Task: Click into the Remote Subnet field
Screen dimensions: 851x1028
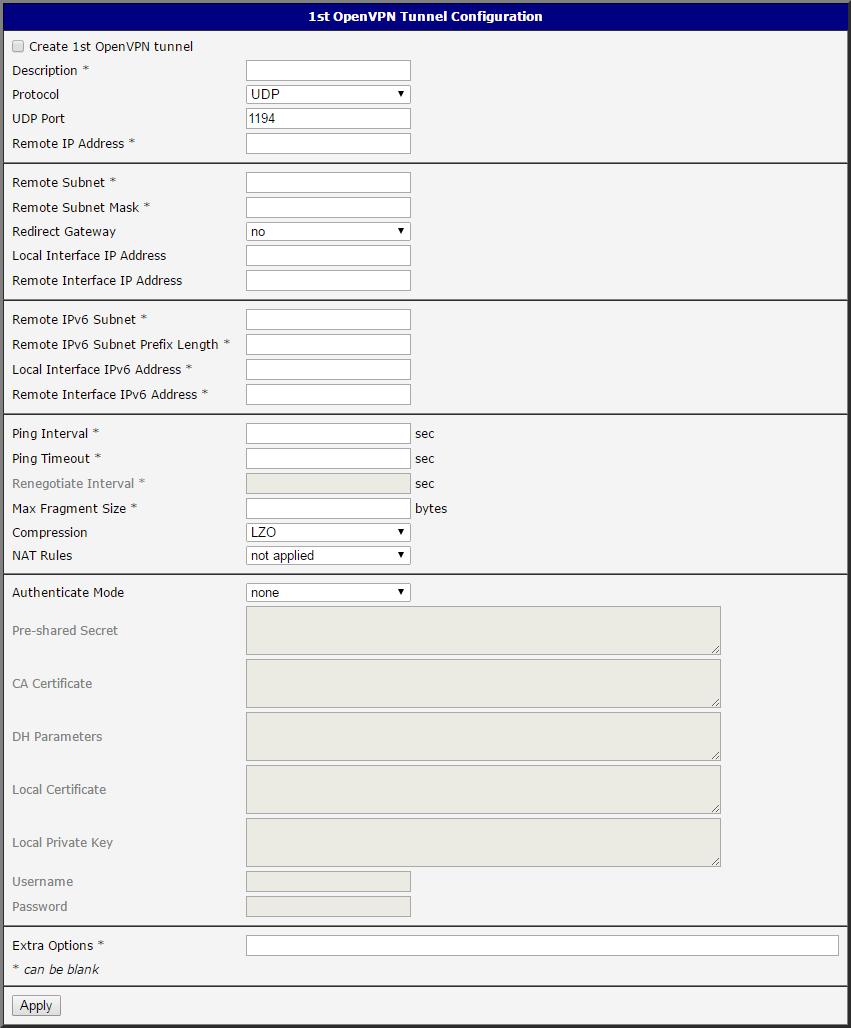Action: tap(328, 182)
